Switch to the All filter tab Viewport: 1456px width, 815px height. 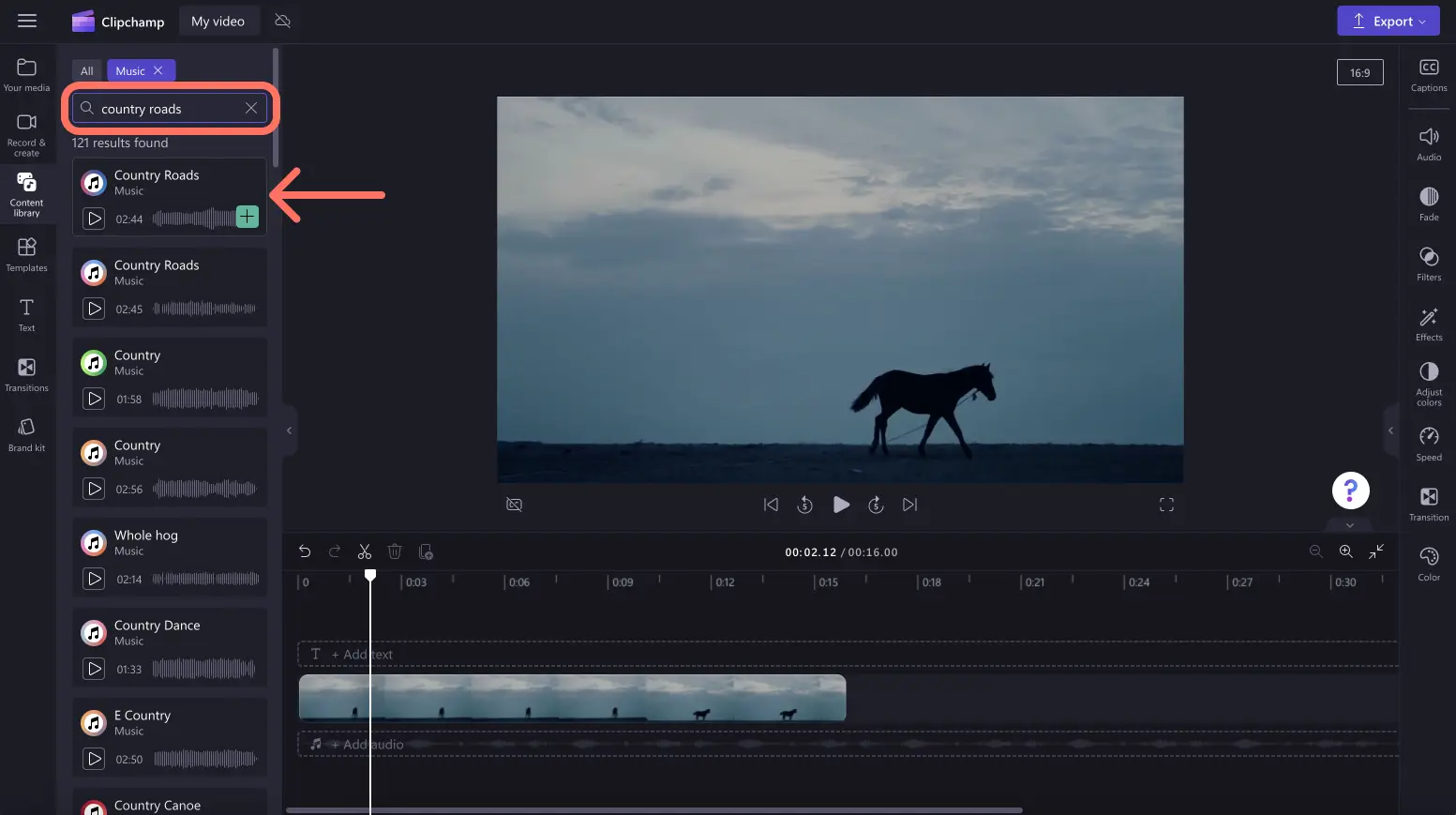(x=87, y=70)
